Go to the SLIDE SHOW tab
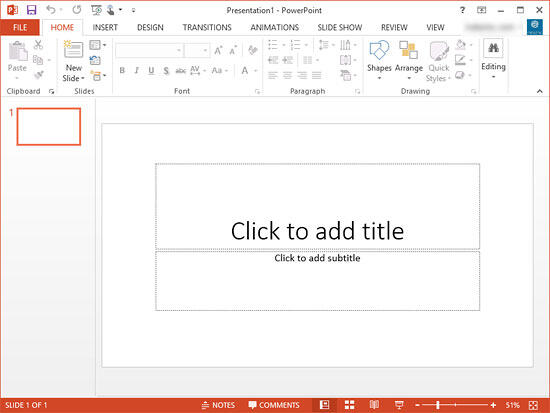This screenshot has height=413, width=550. tap(340, 27)
